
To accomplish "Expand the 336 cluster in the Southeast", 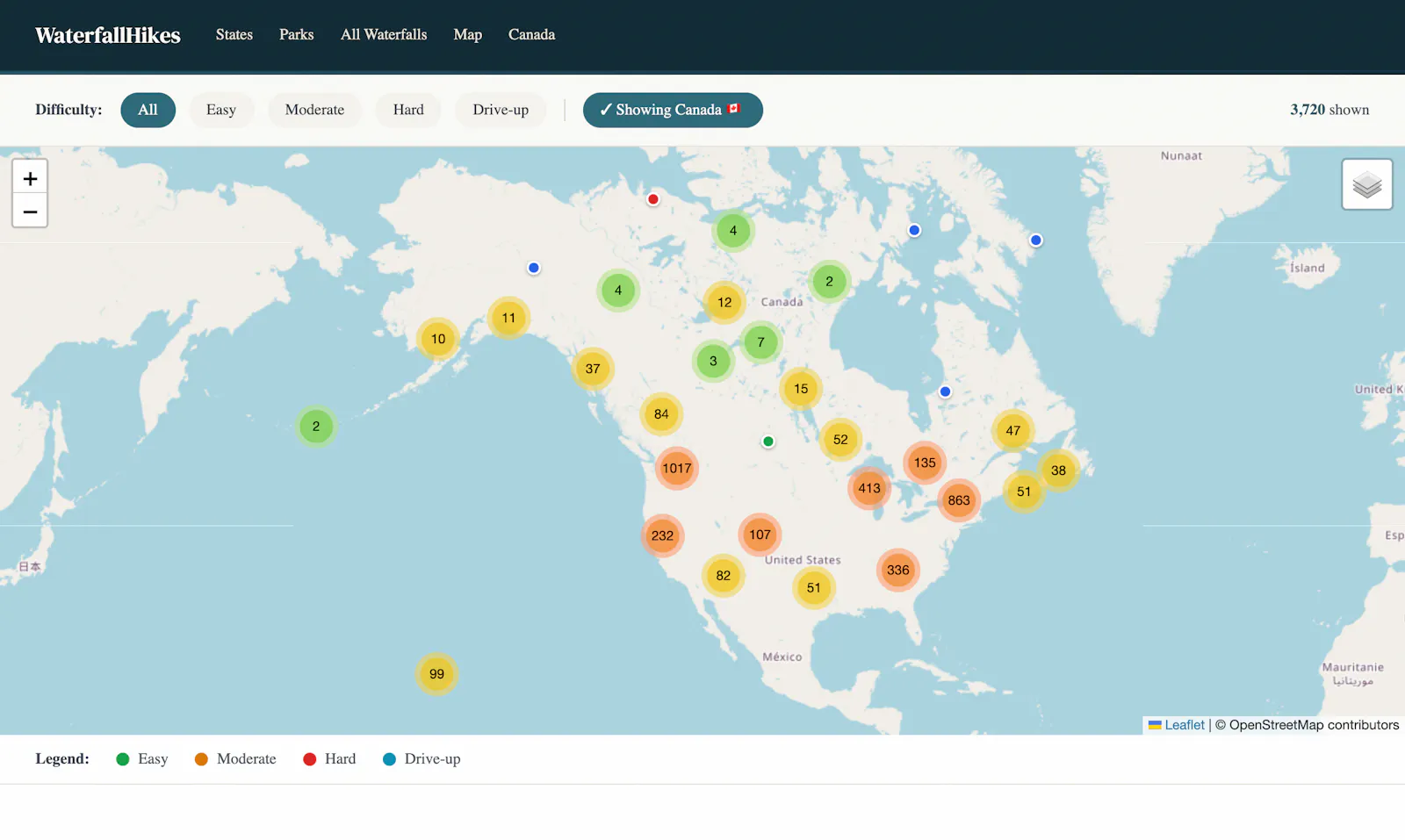I will click(897, 570).
